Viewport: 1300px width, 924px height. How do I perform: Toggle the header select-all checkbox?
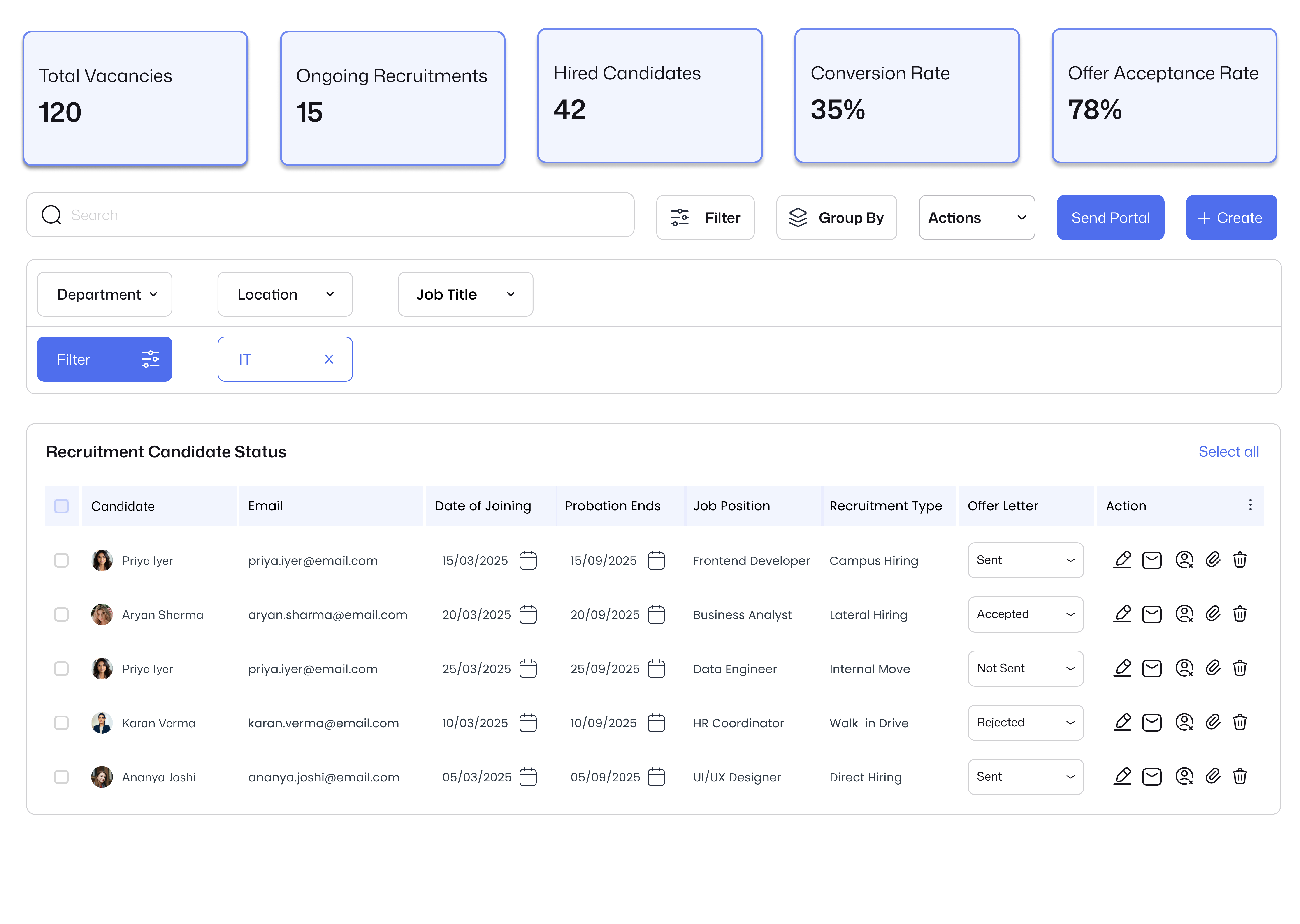pyautogui.click(x=61, y=506)
